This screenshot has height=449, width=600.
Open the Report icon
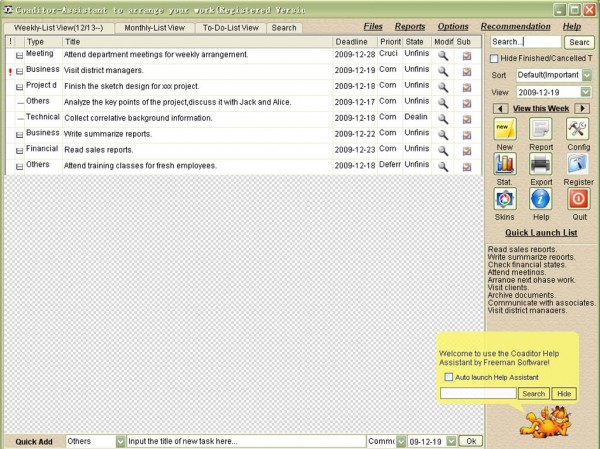541,129
